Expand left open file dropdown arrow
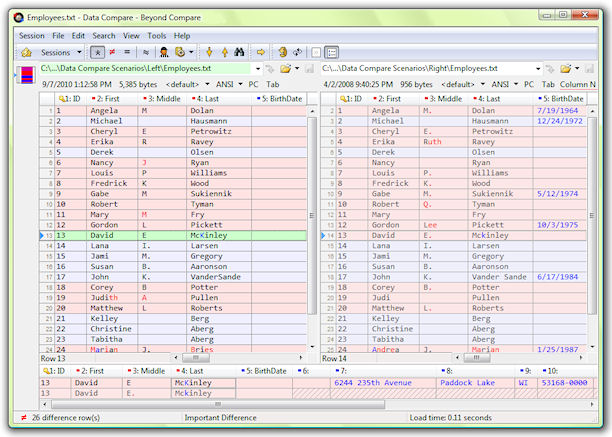612x437 pixels. coord(297,69)
